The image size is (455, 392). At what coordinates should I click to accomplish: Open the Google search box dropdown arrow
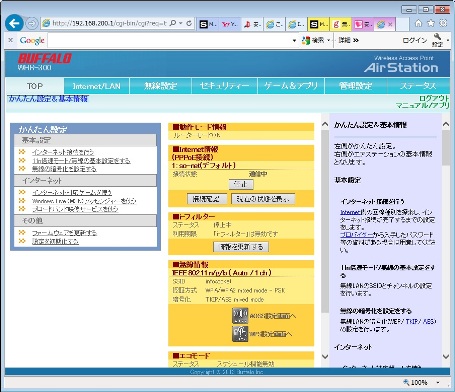tap(294, 41)
